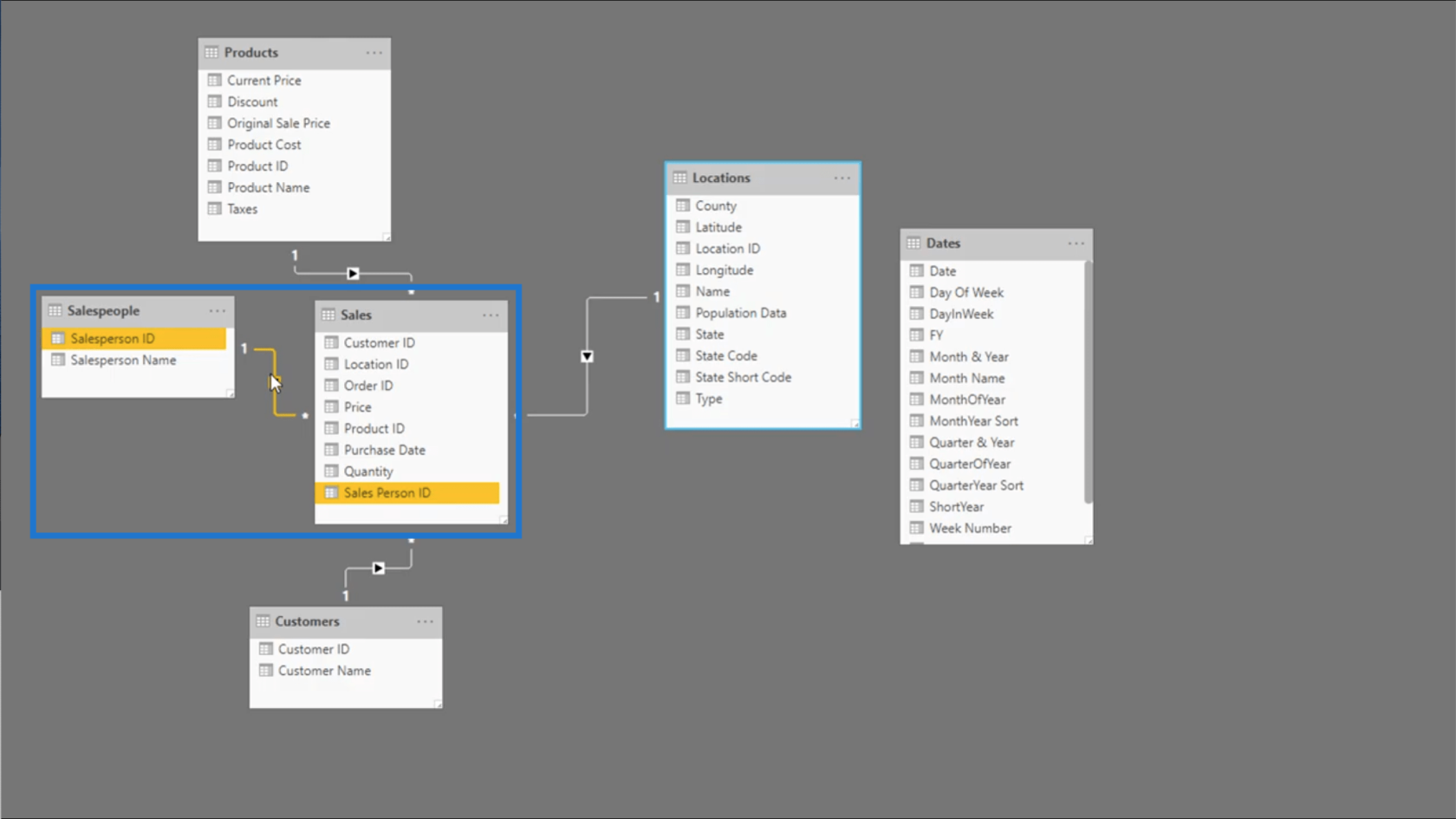
Task: Click the Customers relationship filter direction arrow
Action: point(379,569)
